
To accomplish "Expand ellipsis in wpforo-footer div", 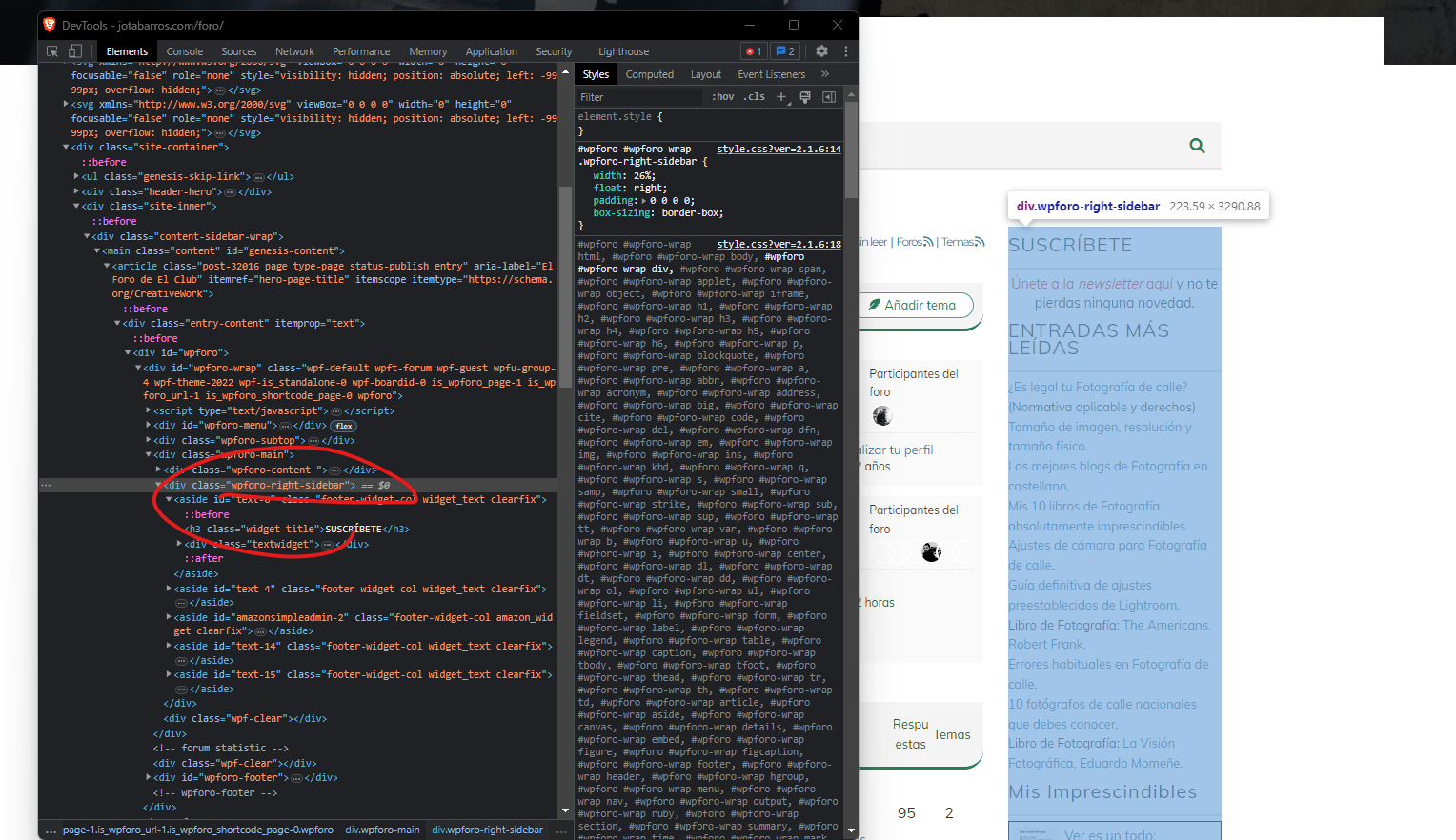I will coord(296,778).
